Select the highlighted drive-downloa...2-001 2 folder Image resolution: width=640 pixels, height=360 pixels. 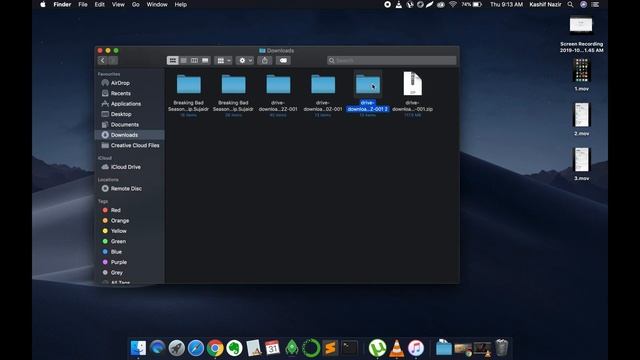[368, 84]
